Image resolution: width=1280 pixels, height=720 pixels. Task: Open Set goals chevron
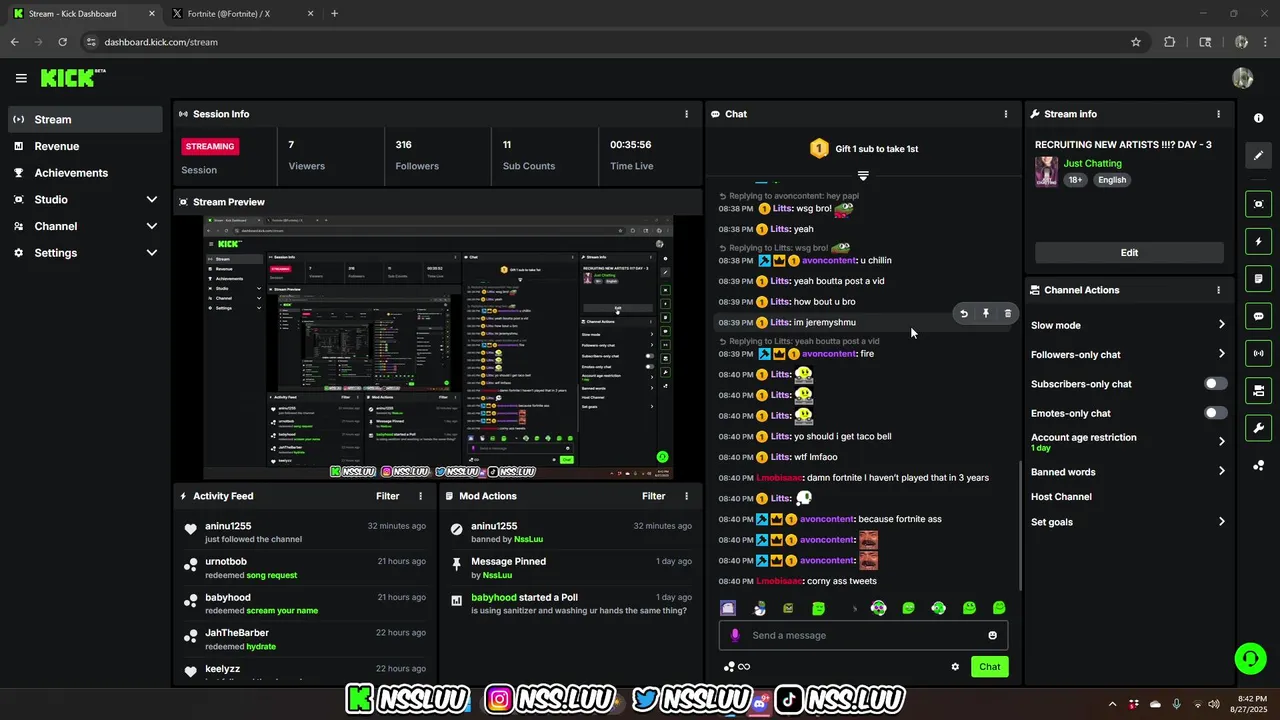1221,522
